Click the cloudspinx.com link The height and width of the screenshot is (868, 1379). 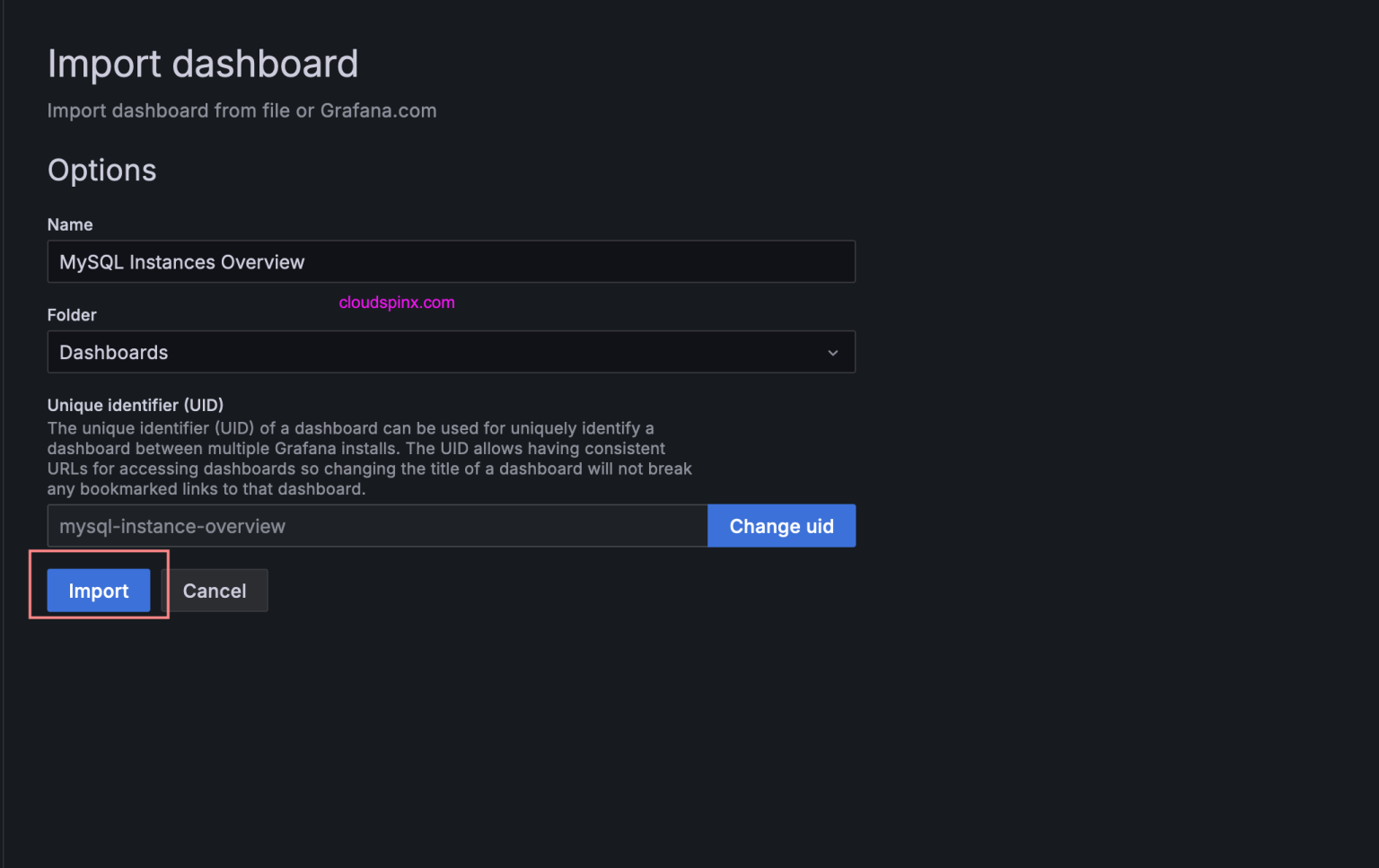click(396, 302)
